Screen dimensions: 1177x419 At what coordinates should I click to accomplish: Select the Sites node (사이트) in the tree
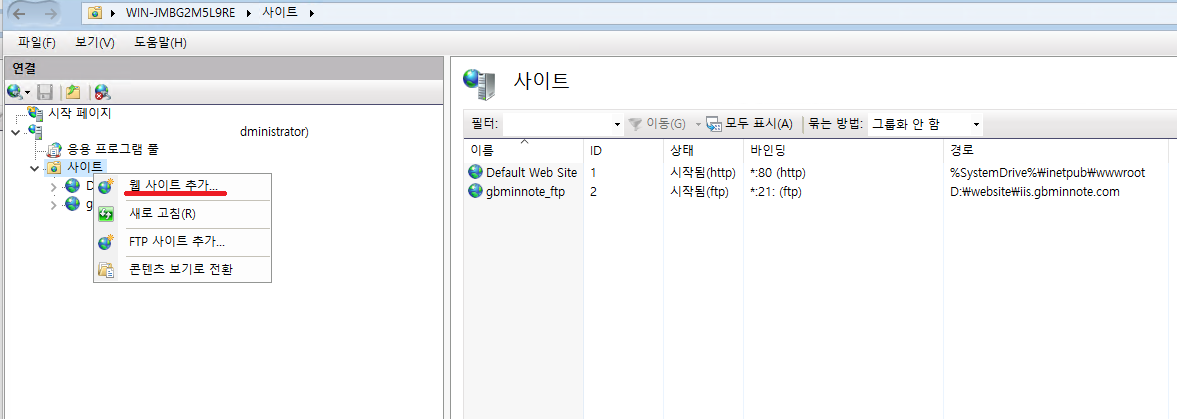[x=84, y=167]
